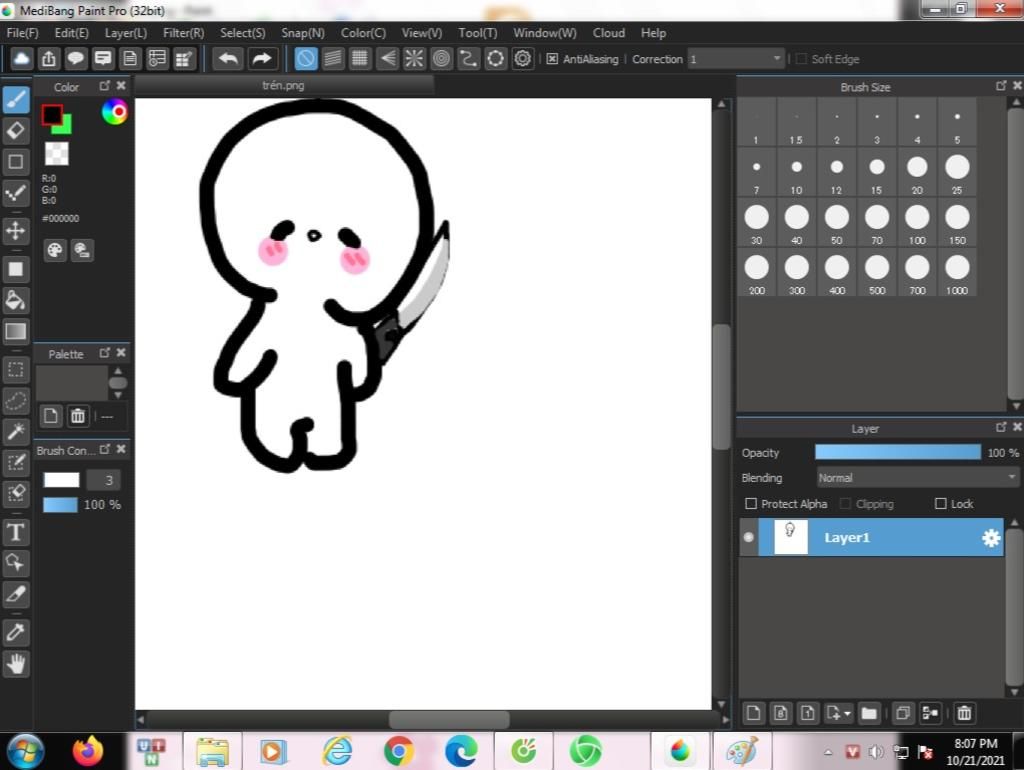Image resolution: width=1024 pixels, height=770 pixels.
Task: Enable the layer Lock checkbox
Action: click(x=940, y=504)
